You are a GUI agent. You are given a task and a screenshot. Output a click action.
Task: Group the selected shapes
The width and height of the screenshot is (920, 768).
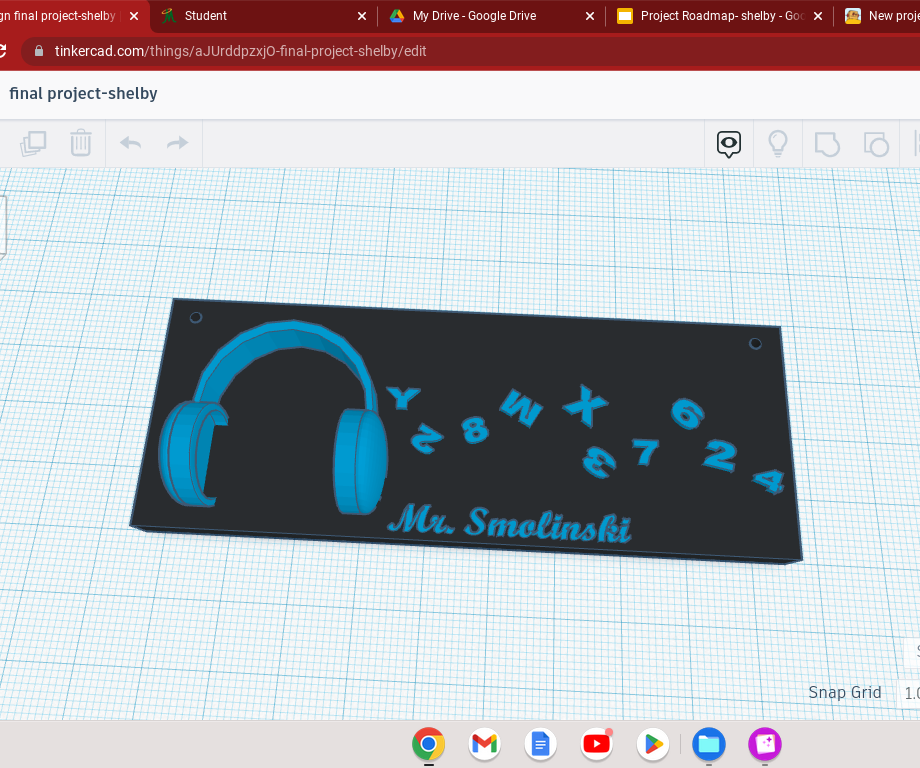click(827, 143)
